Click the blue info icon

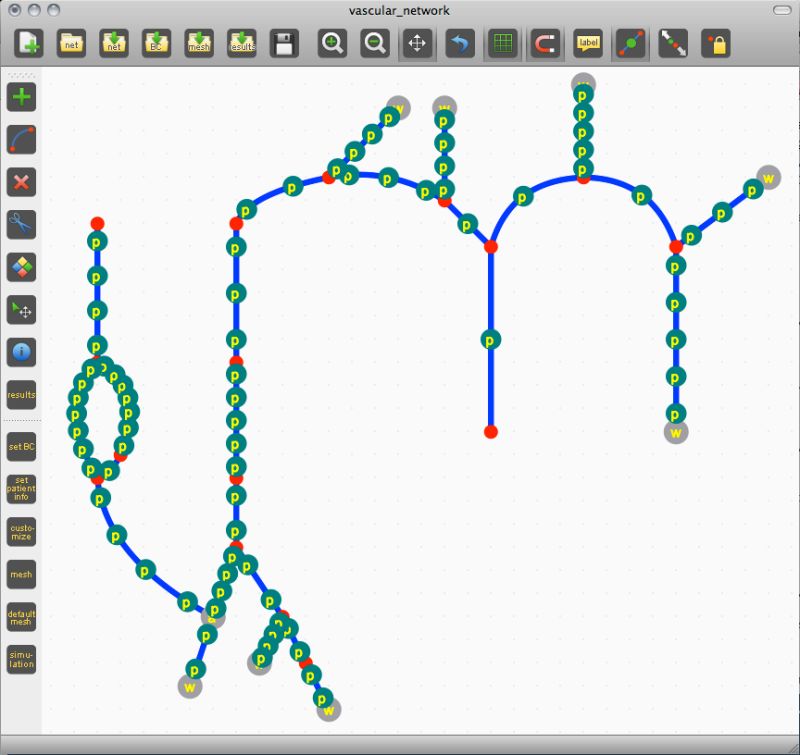21,352
